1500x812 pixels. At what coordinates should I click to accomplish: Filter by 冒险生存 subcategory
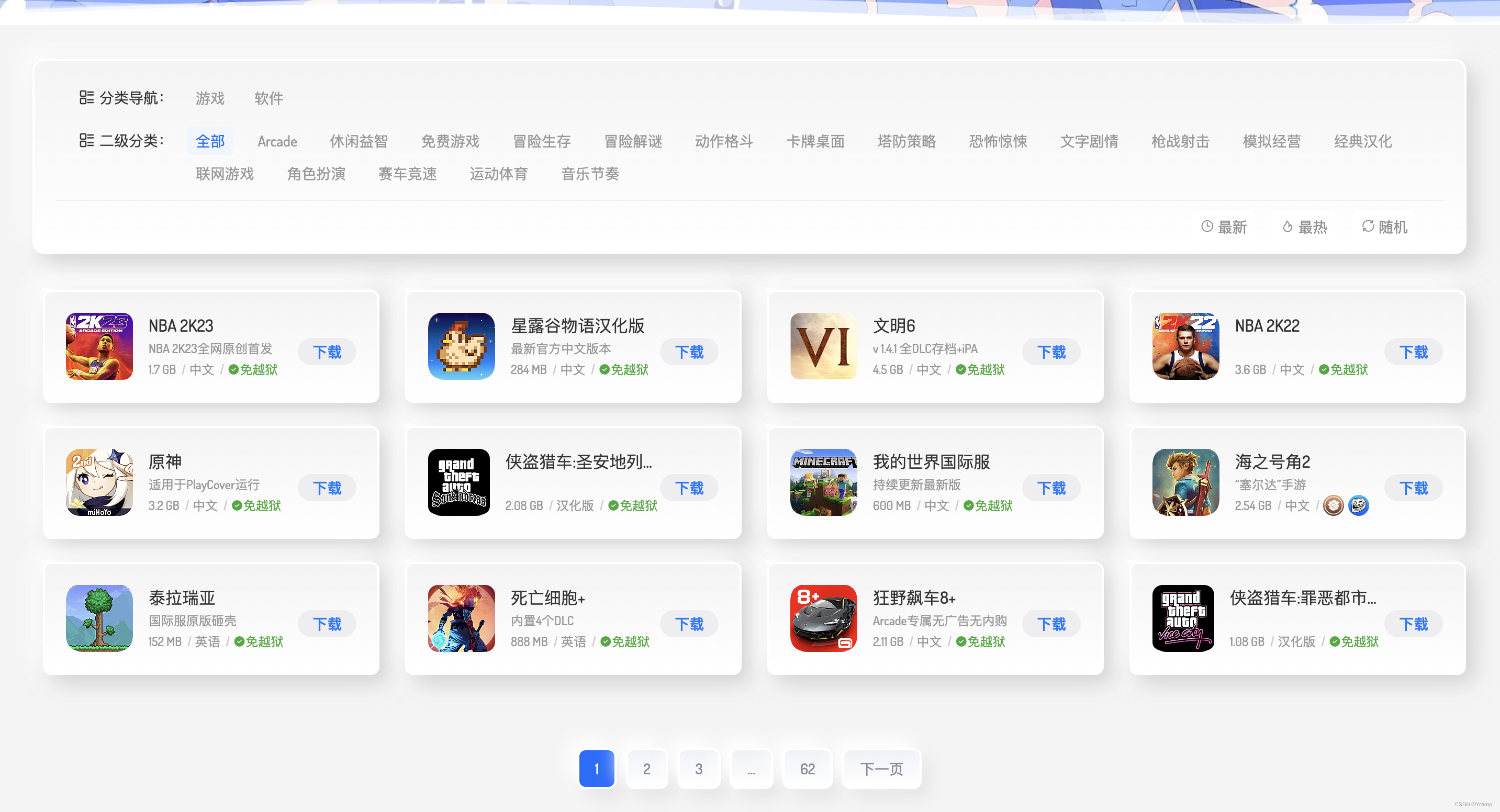[x=542, y=141]
